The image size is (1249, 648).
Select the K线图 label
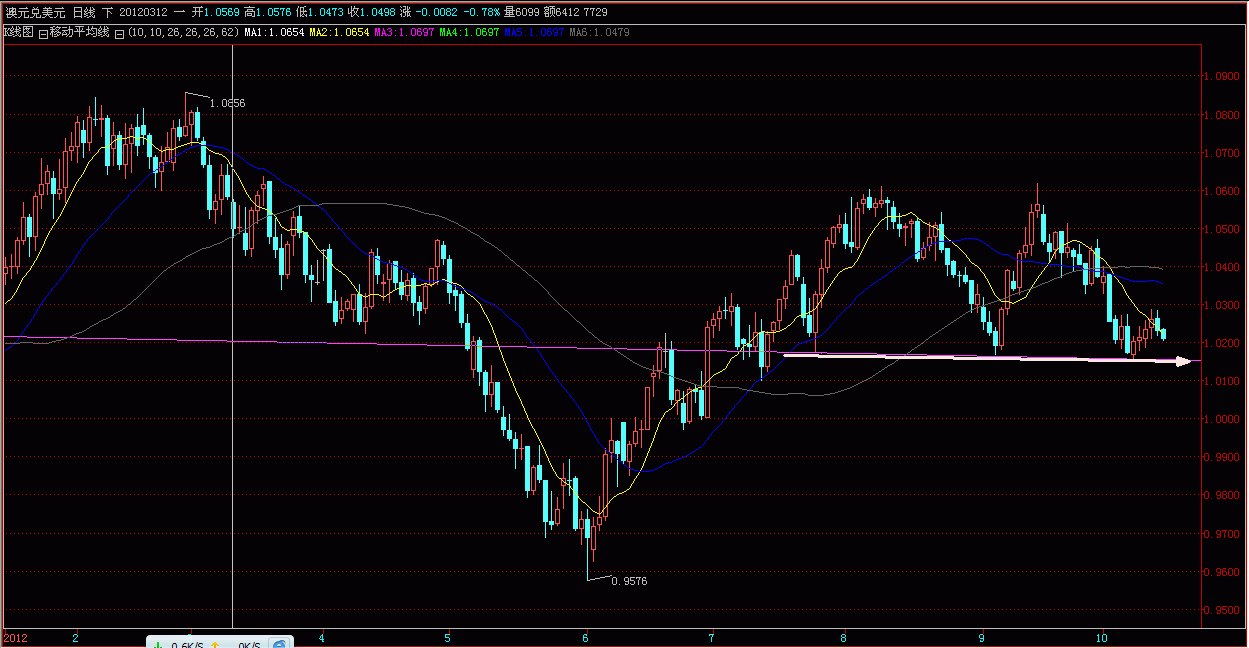pyautogui.click(x=18, y=32)
